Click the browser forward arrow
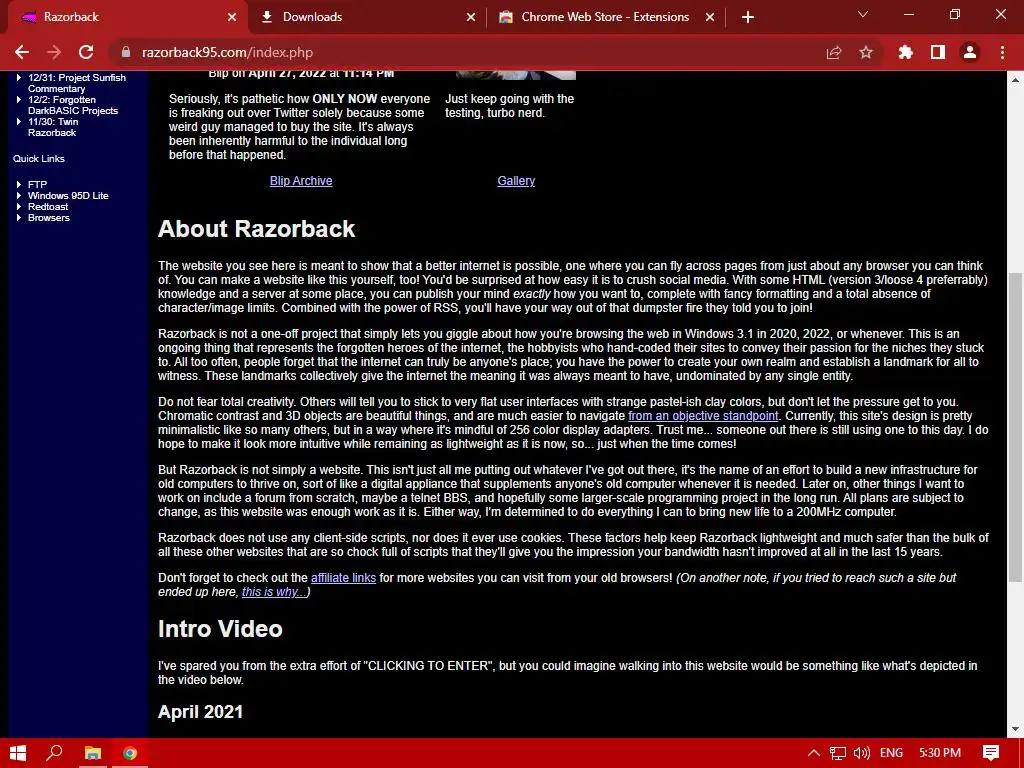This screenshot has height=768, width=1024. (54, 52)
